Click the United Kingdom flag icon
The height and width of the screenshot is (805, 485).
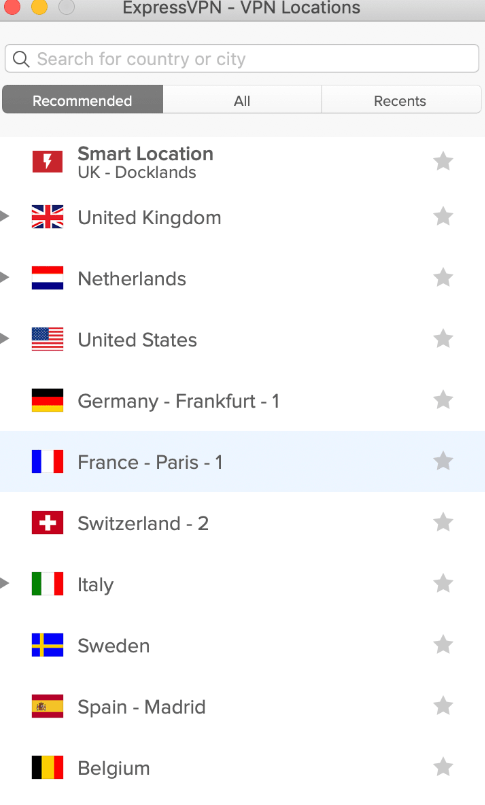47,217
